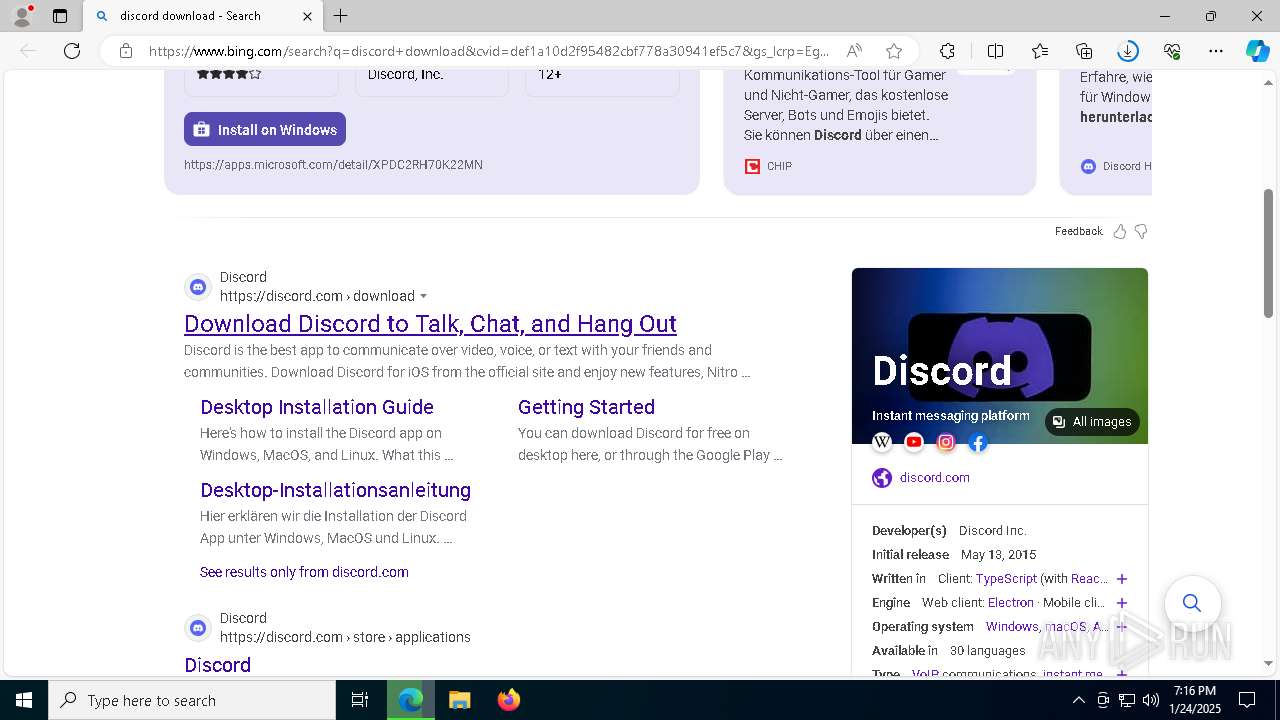Click the taskbar clock
Viewport: 1280px width, 720px height.
tap(1195, 700)
